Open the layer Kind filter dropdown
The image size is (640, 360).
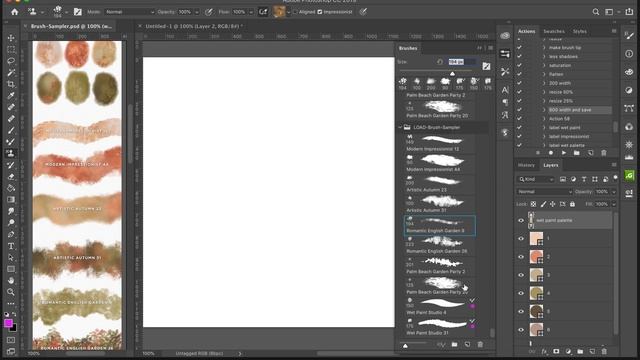coord(536,179)
